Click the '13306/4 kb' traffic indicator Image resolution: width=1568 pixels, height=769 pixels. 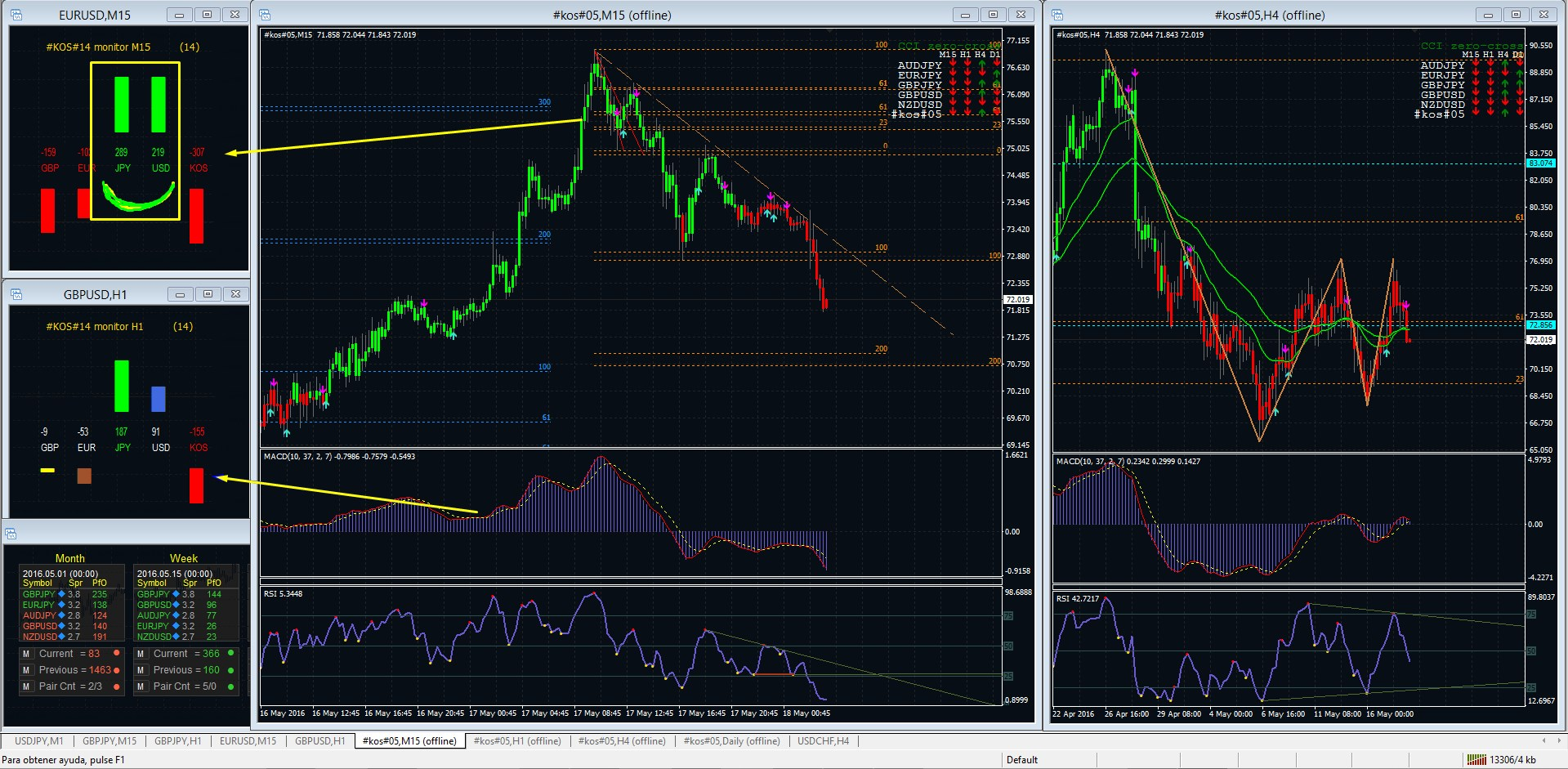click(1512, 760)
